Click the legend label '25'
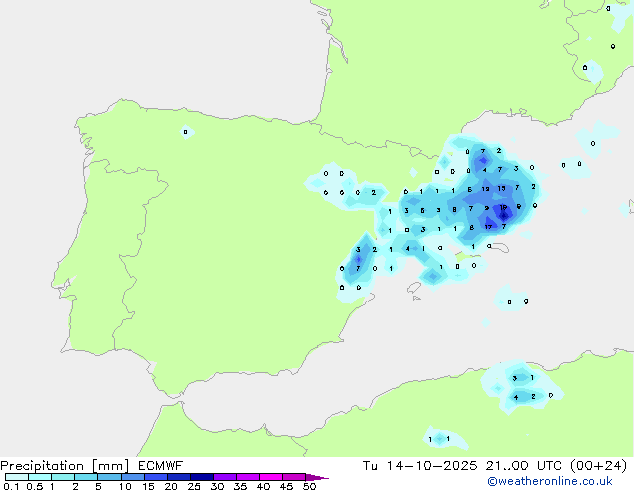The width and height of the screenshot is (634, 490). 194,486
